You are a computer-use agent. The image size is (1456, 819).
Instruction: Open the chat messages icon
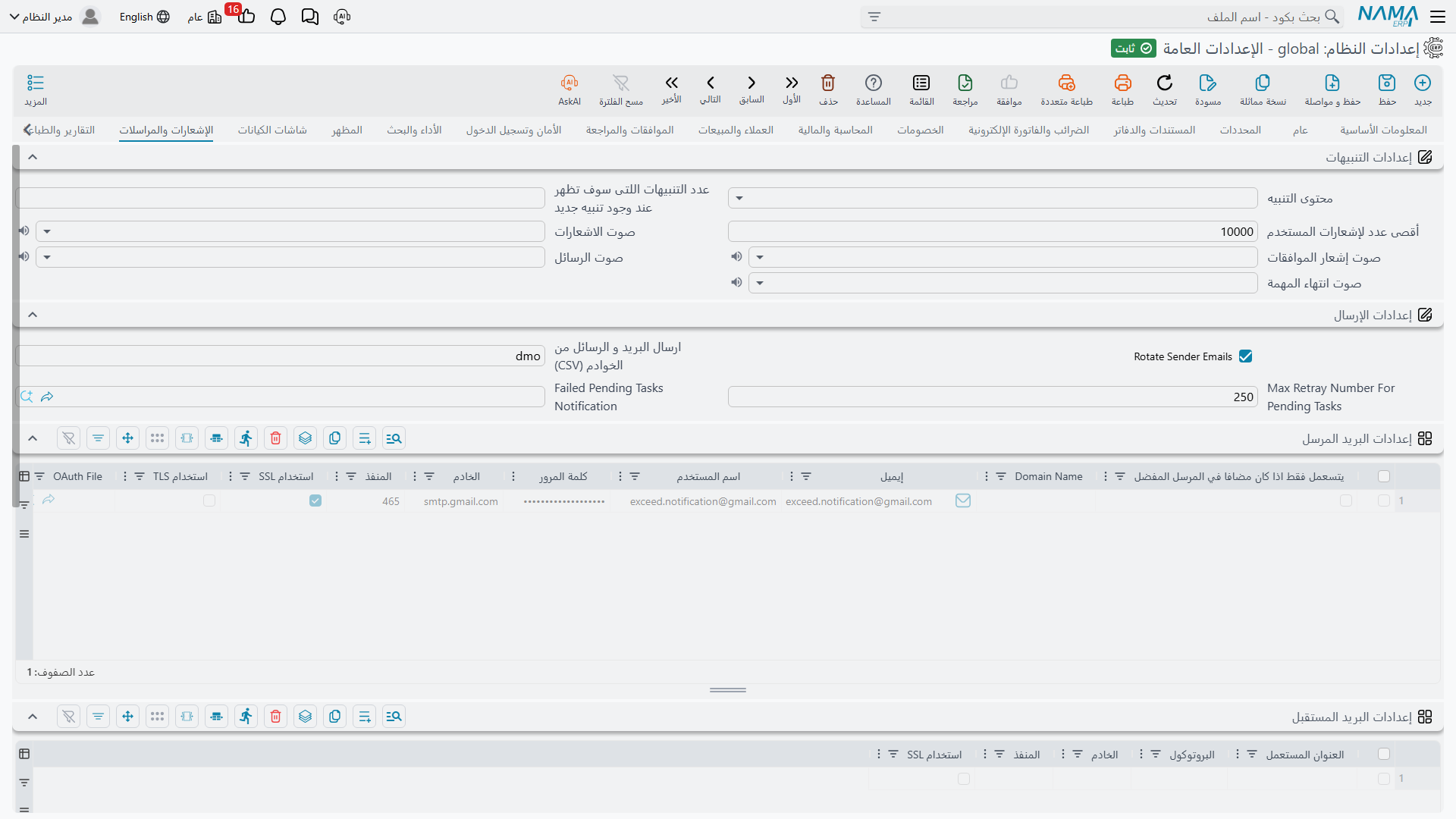pos(310,17)
